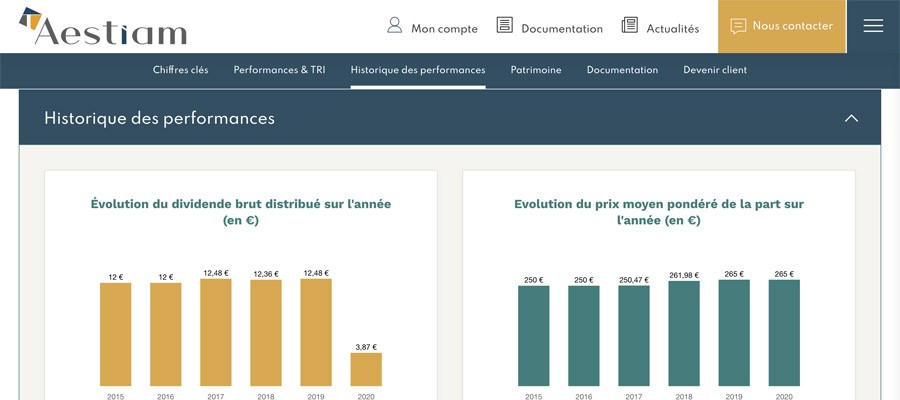Click the Aestiam logo

[x=103, y=26]
